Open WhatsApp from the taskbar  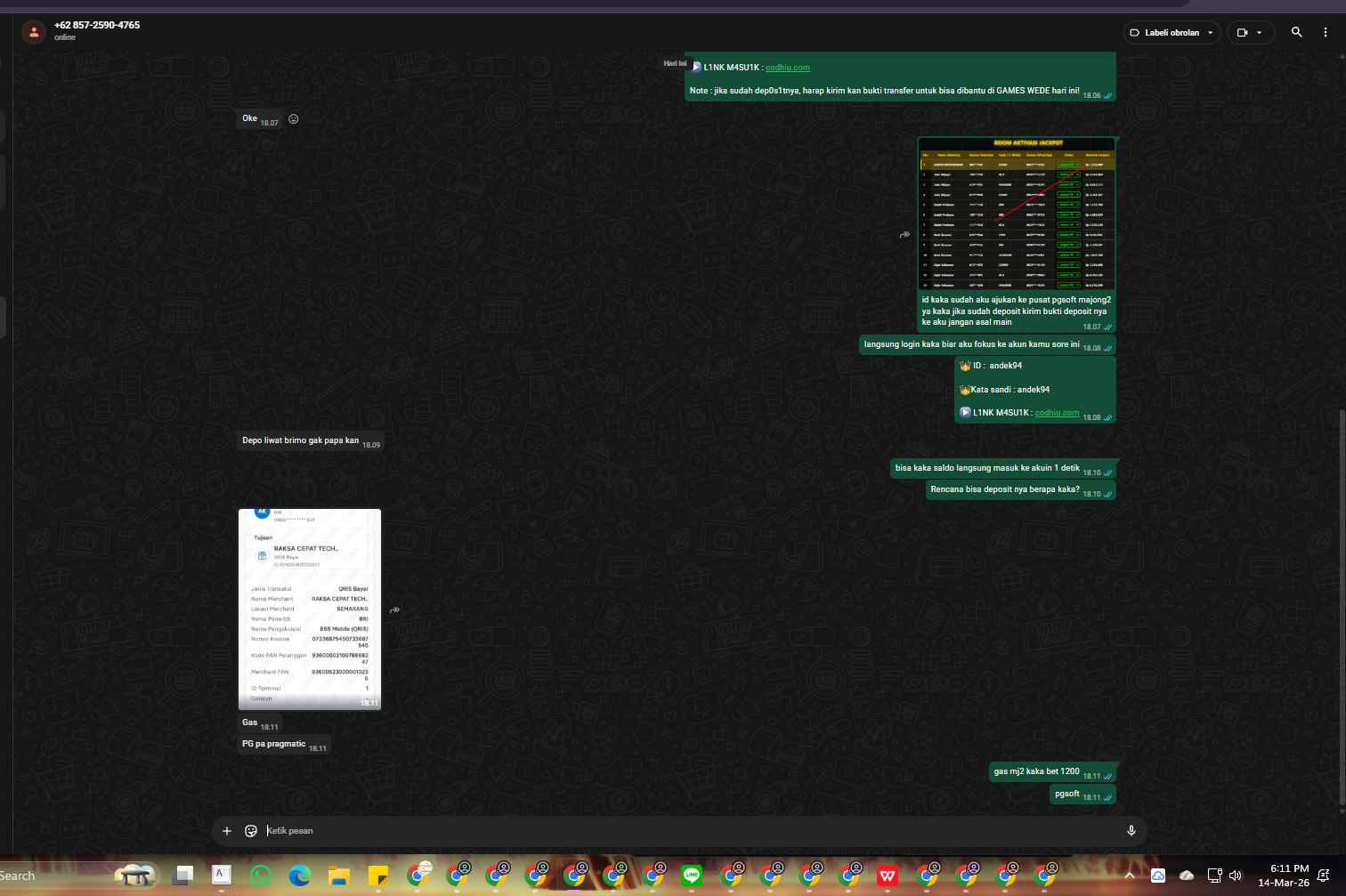pyautogui.click(x=261, y=876)
